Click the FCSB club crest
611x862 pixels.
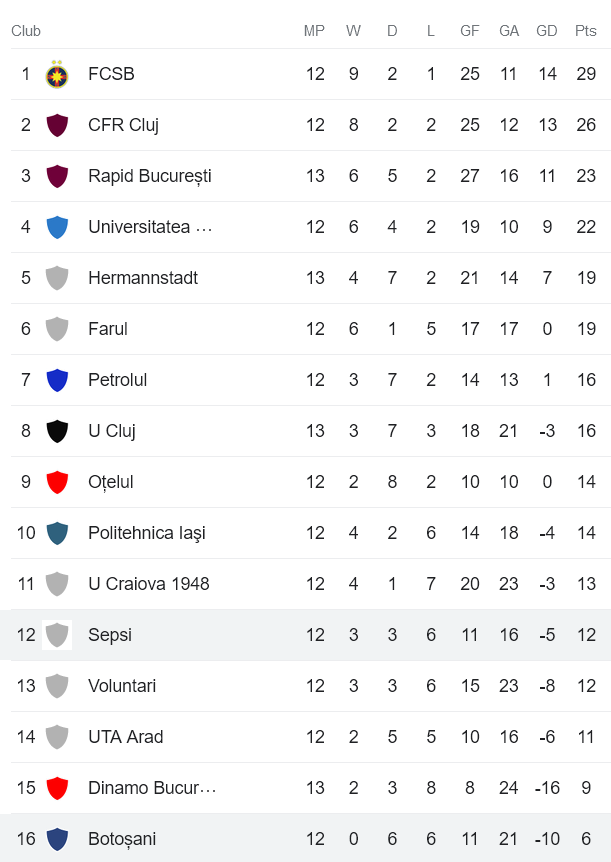point(57,73)
